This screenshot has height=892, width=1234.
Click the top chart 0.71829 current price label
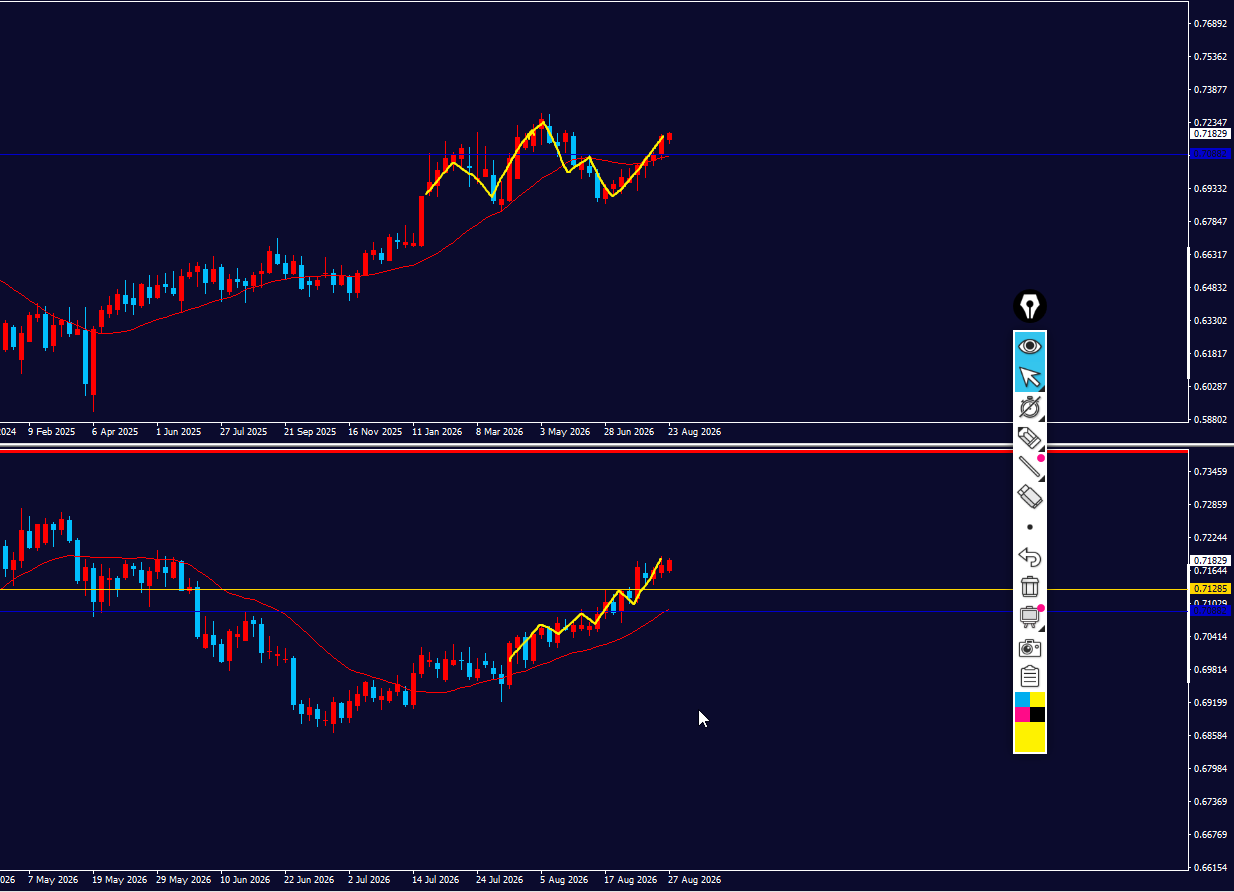pyautogui.click(x=1211, y=134)
